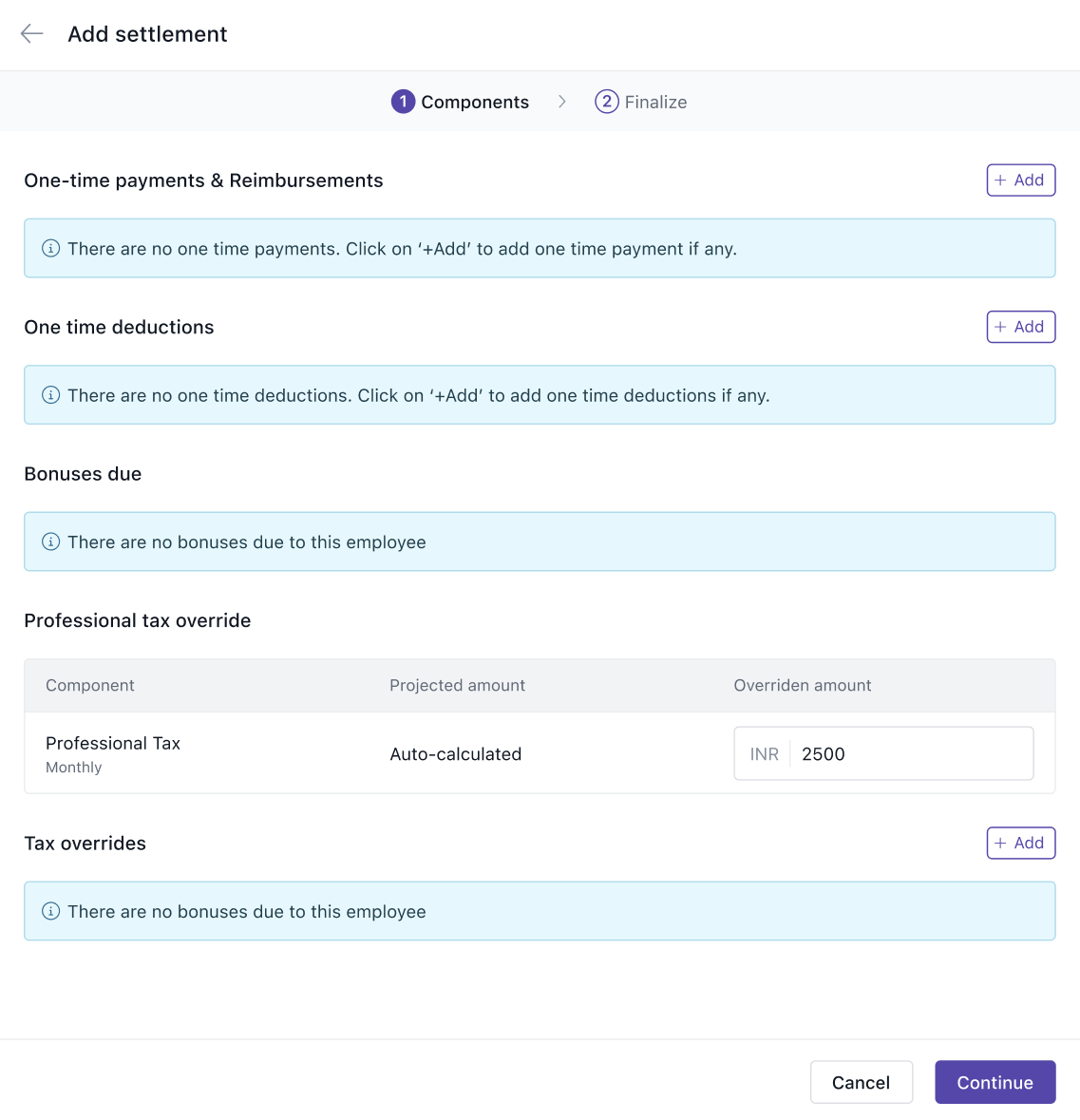Cancel the settlement
The height and width of the screenshot is (1120, 1080).
tap(862, 1082)
